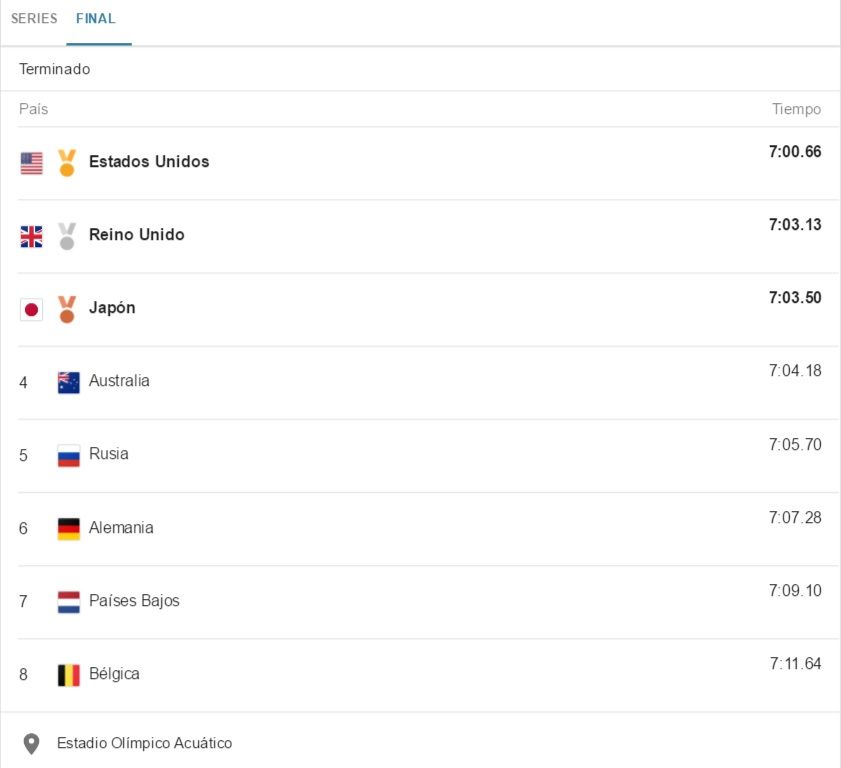The width and height of the screenshot is (841, 768).
Task: Click the Estadio Olímpico Acuático venue
Action: click(145, 743)
